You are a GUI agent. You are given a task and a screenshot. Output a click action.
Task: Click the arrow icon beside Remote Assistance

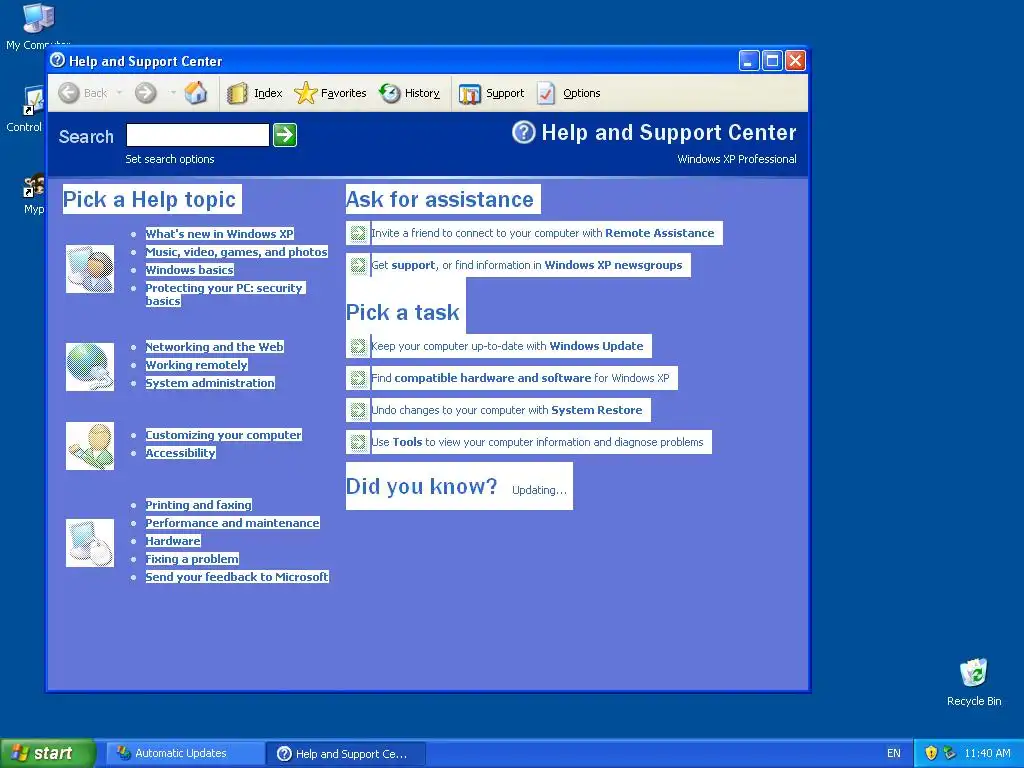tap(358, 233)
